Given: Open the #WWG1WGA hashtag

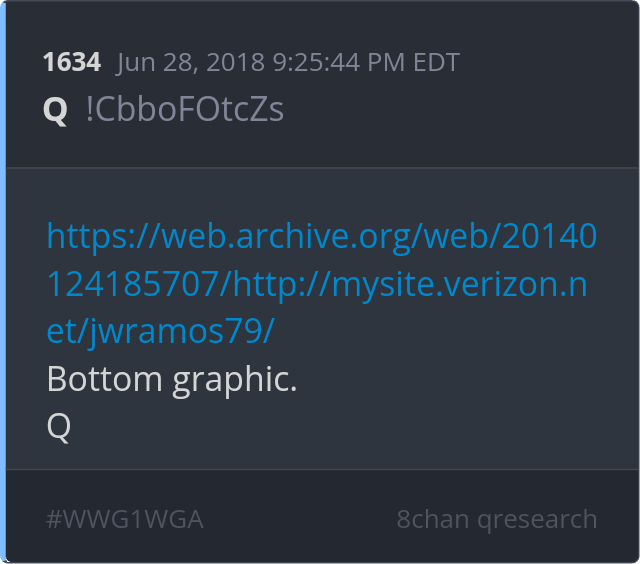Looking at the screenshot, I should pos(125,520).
